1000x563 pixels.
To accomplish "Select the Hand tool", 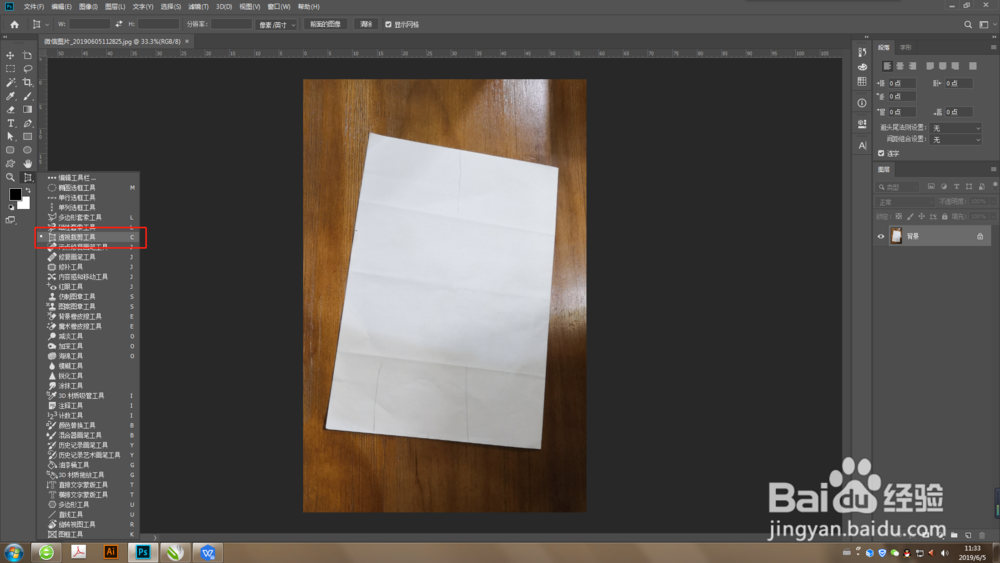I will (x=27, y=164).
